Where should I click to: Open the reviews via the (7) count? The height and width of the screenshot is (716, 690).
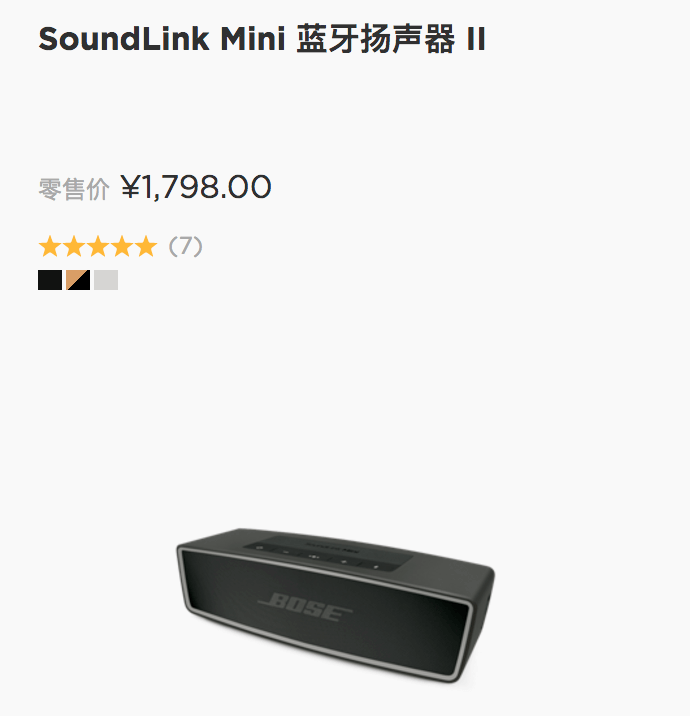click(185, 247)
